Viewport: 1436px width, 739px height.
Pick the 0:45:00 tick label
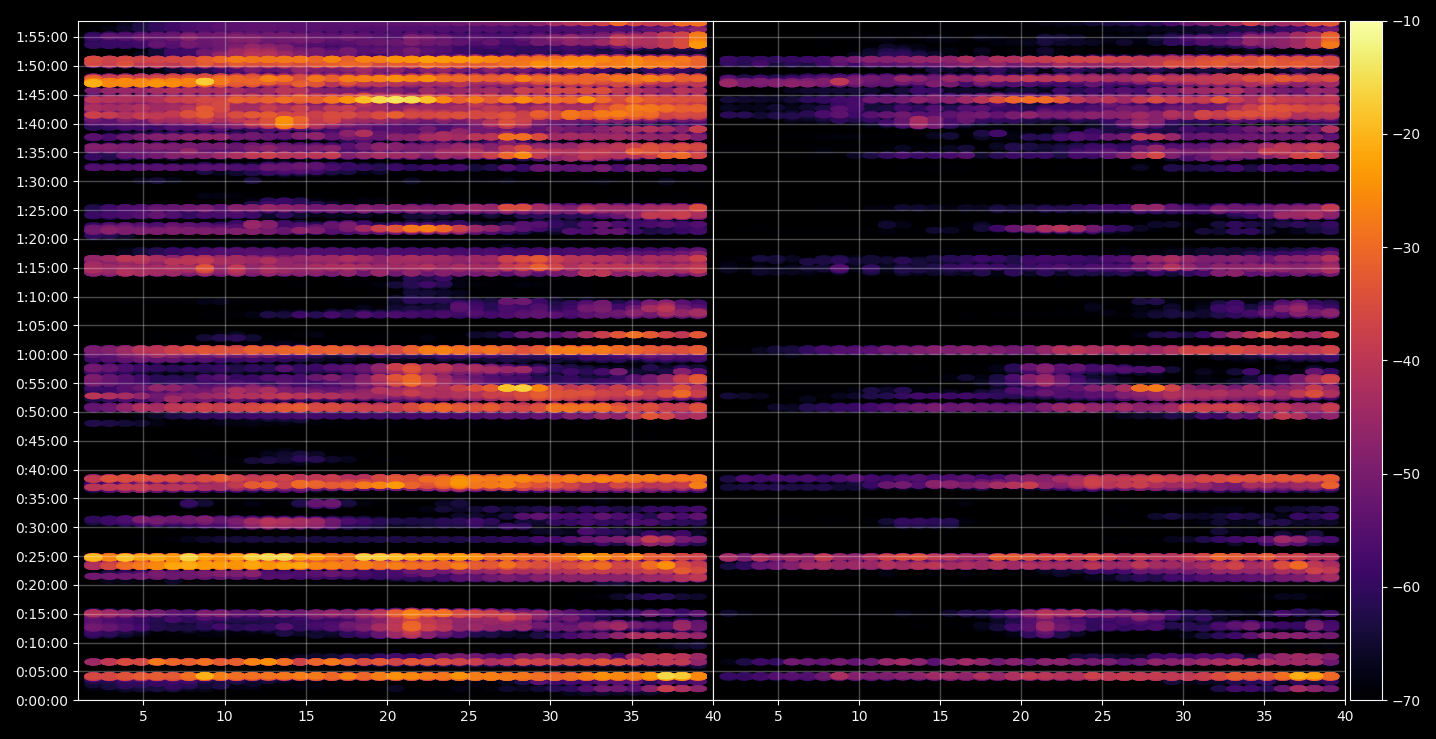point(41,441)
